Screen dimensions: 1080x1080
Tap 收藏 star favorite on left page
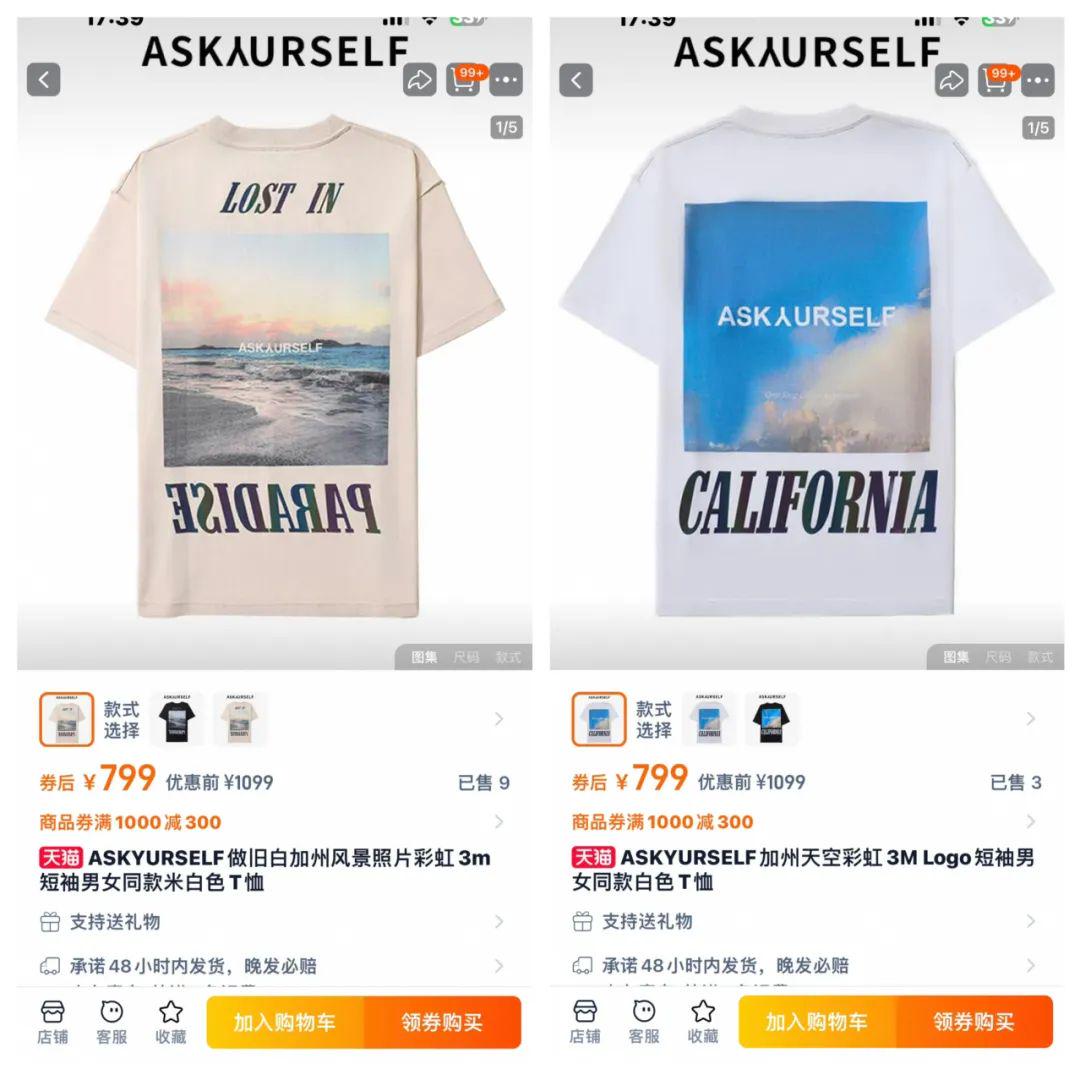[x=171, y=1022]
